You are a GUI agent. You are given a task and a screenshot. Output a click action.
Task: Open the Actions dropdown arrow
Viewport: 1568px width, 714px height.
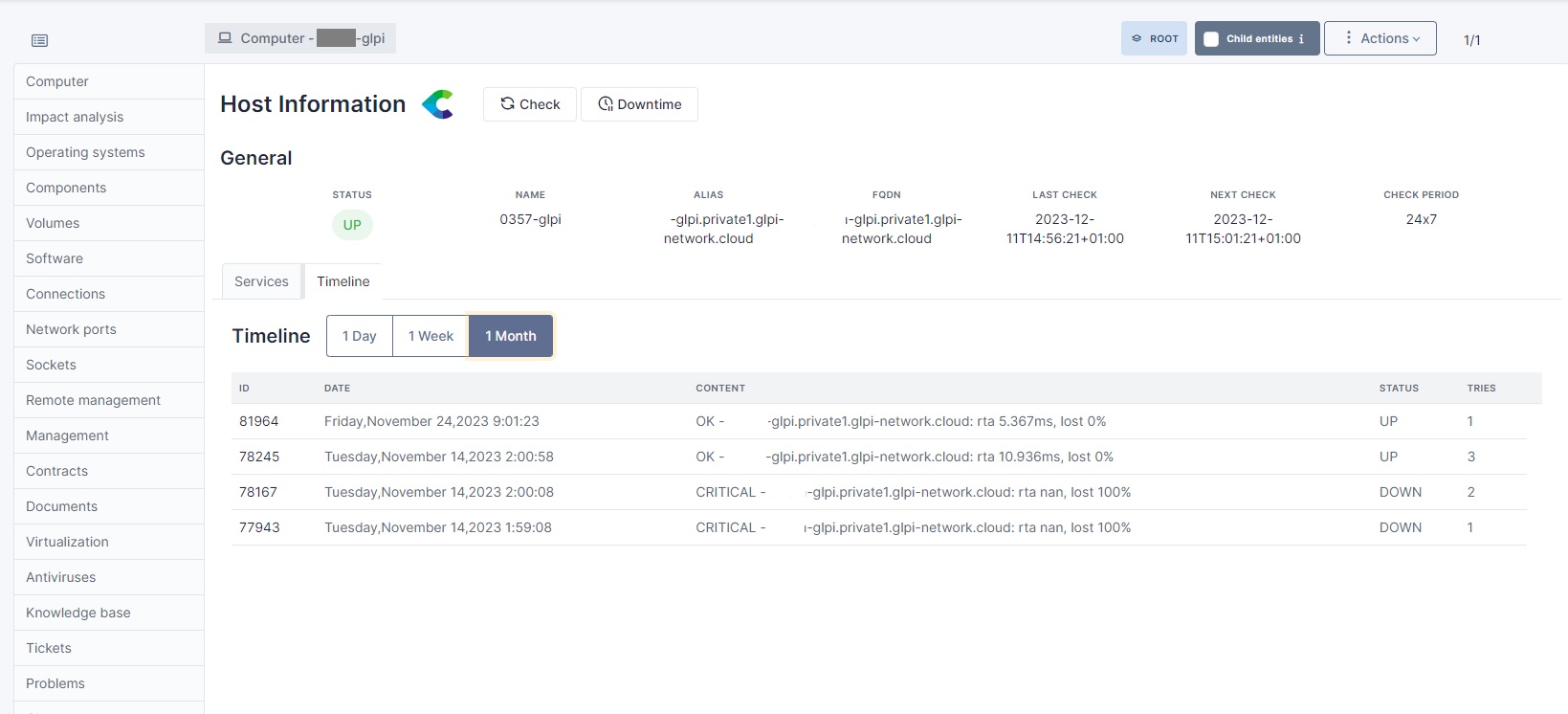[x=1417, y=39]
